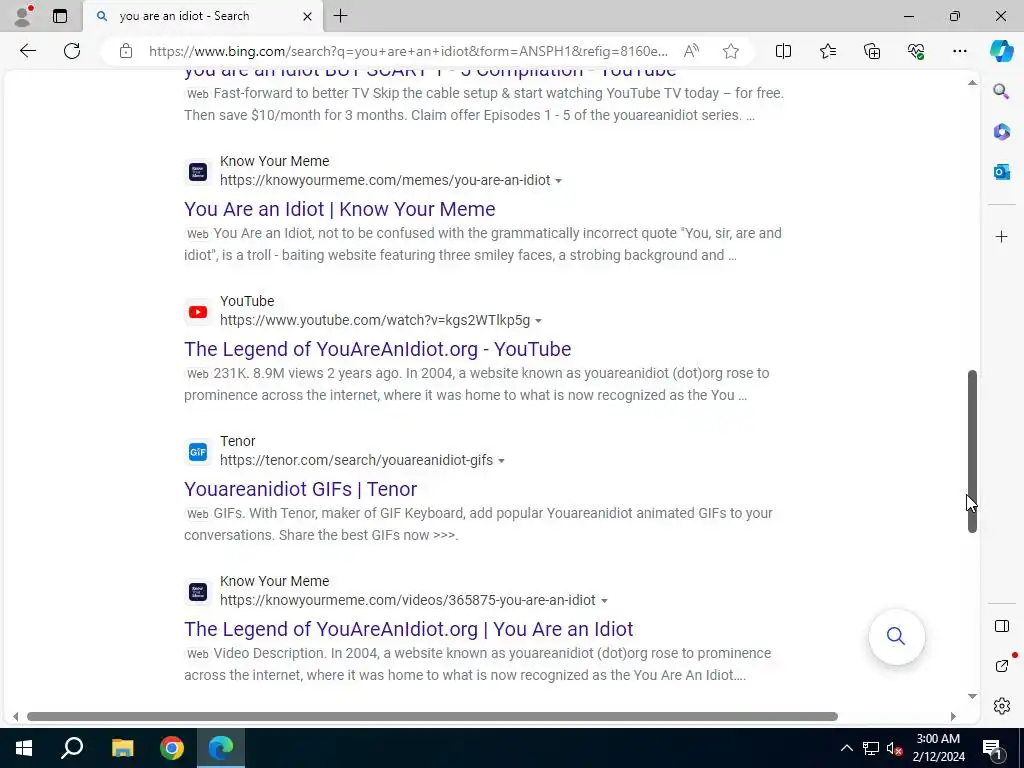Open 'Youareanidiot GIFs | Tenor' link
1024x768 pixels.
pyautogui.click(x=300, y=488)
